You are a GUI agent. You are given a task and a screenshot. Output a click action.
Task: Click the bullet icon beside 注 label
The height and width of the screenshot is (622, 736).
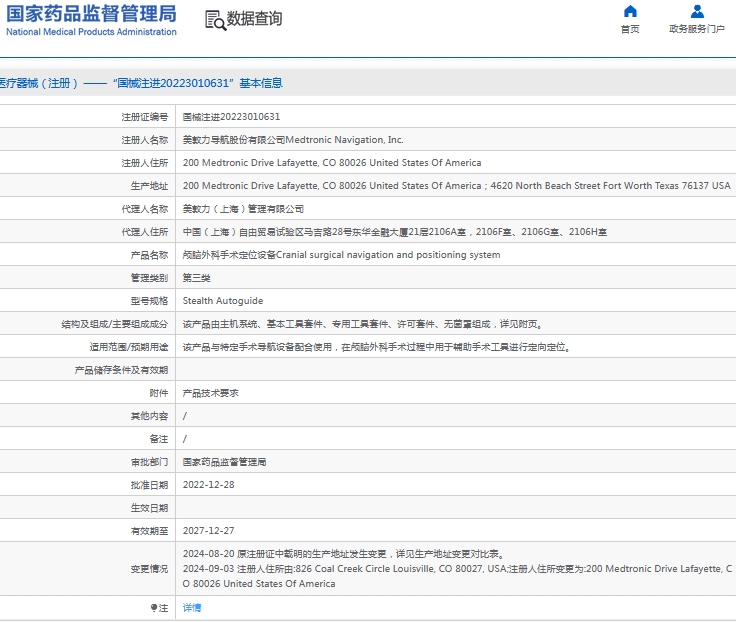click(153, 607)
